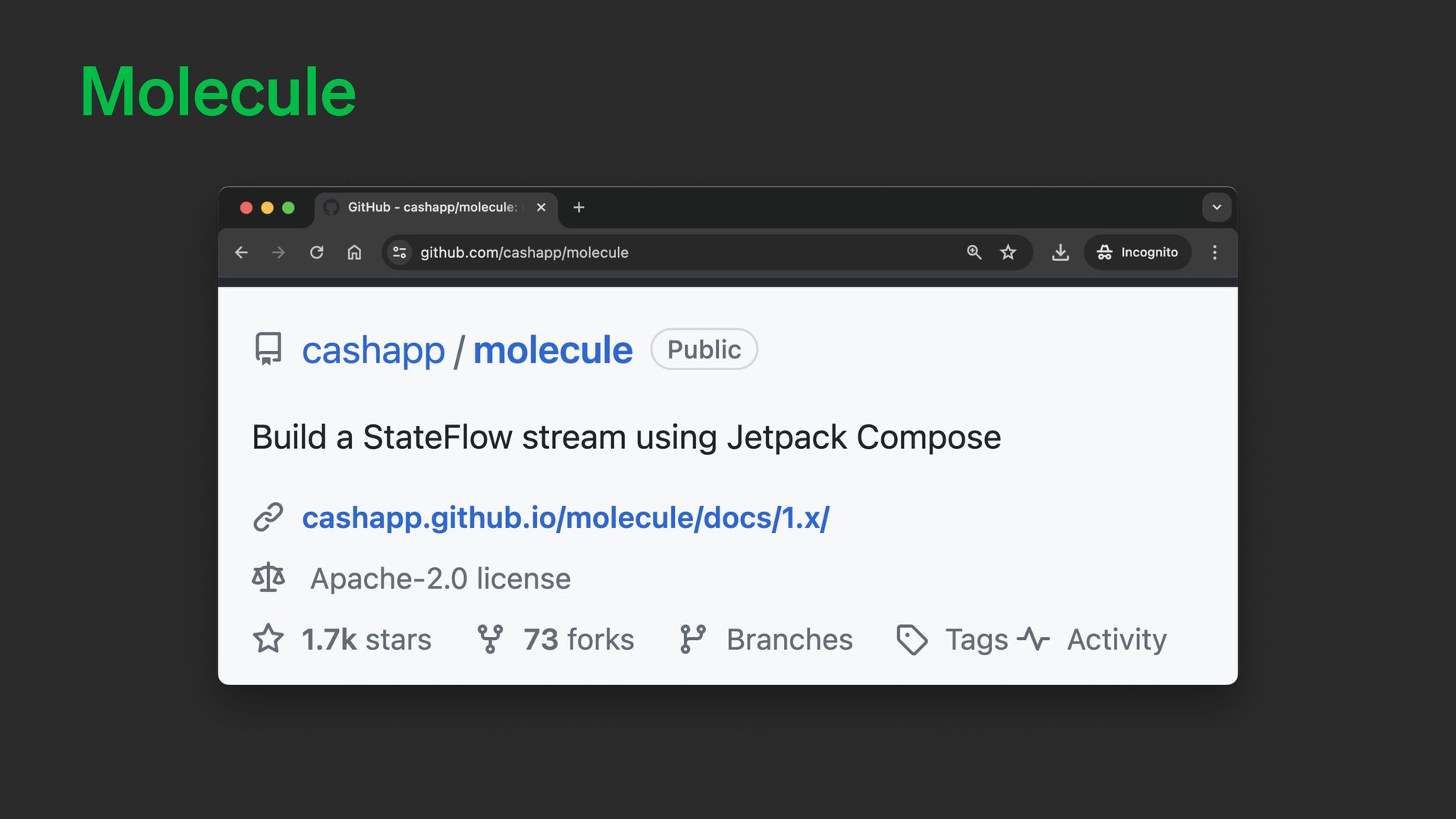Image resolution: width=1456 pixels, height=819 pixels.
Task: Click the zoom magnifier icon
Action: click(x=974, y=253)
